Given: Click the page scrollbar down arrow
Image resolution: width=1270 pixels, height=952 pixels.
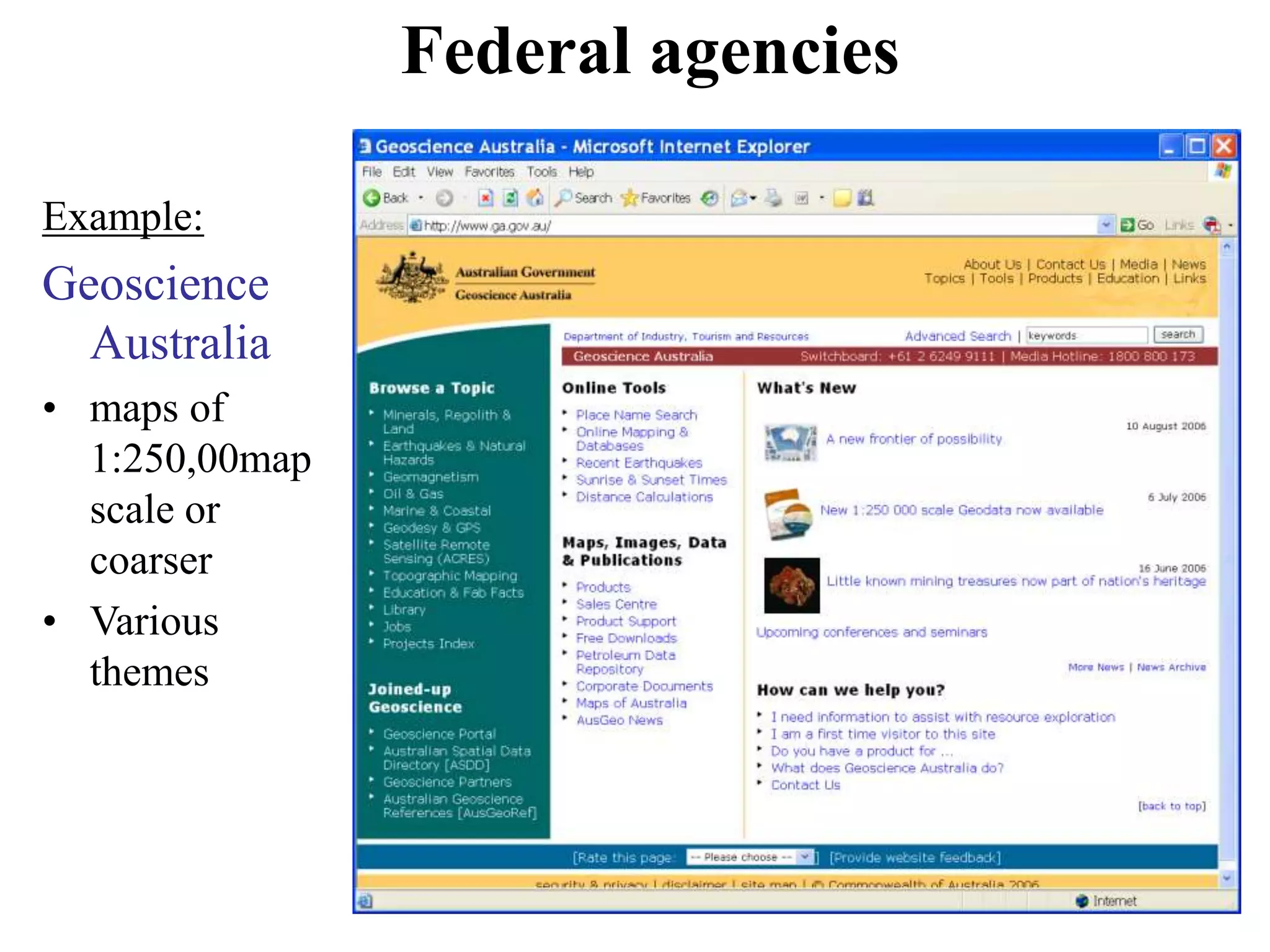Looking at the screenshot, I should click(x=1227, y=878).
